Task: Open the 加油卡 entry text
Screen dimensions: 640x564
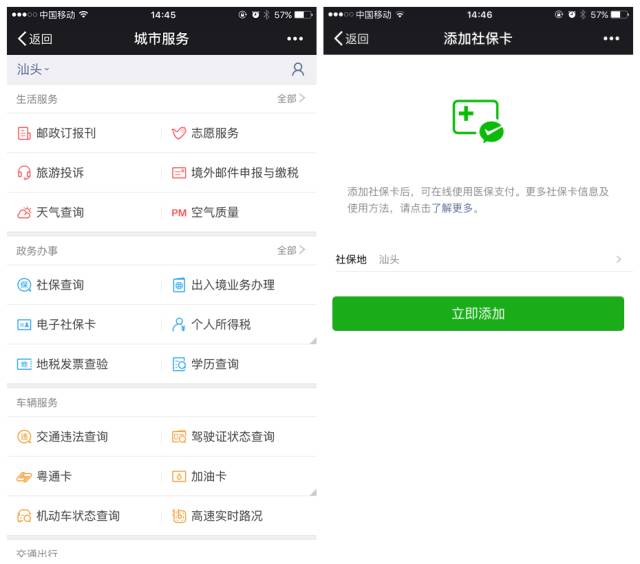Action: [x=209, y=476]
